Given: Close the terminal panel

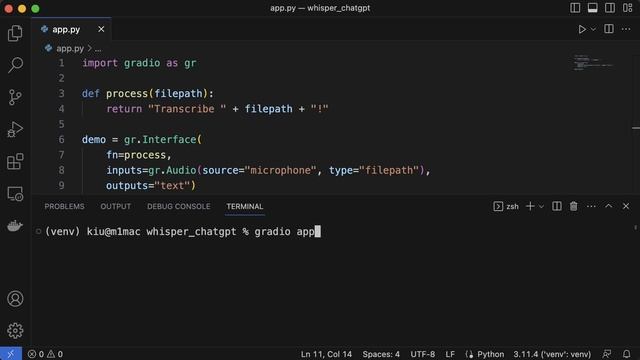Looking at the screenshot, I should click(x=626, y=206).
